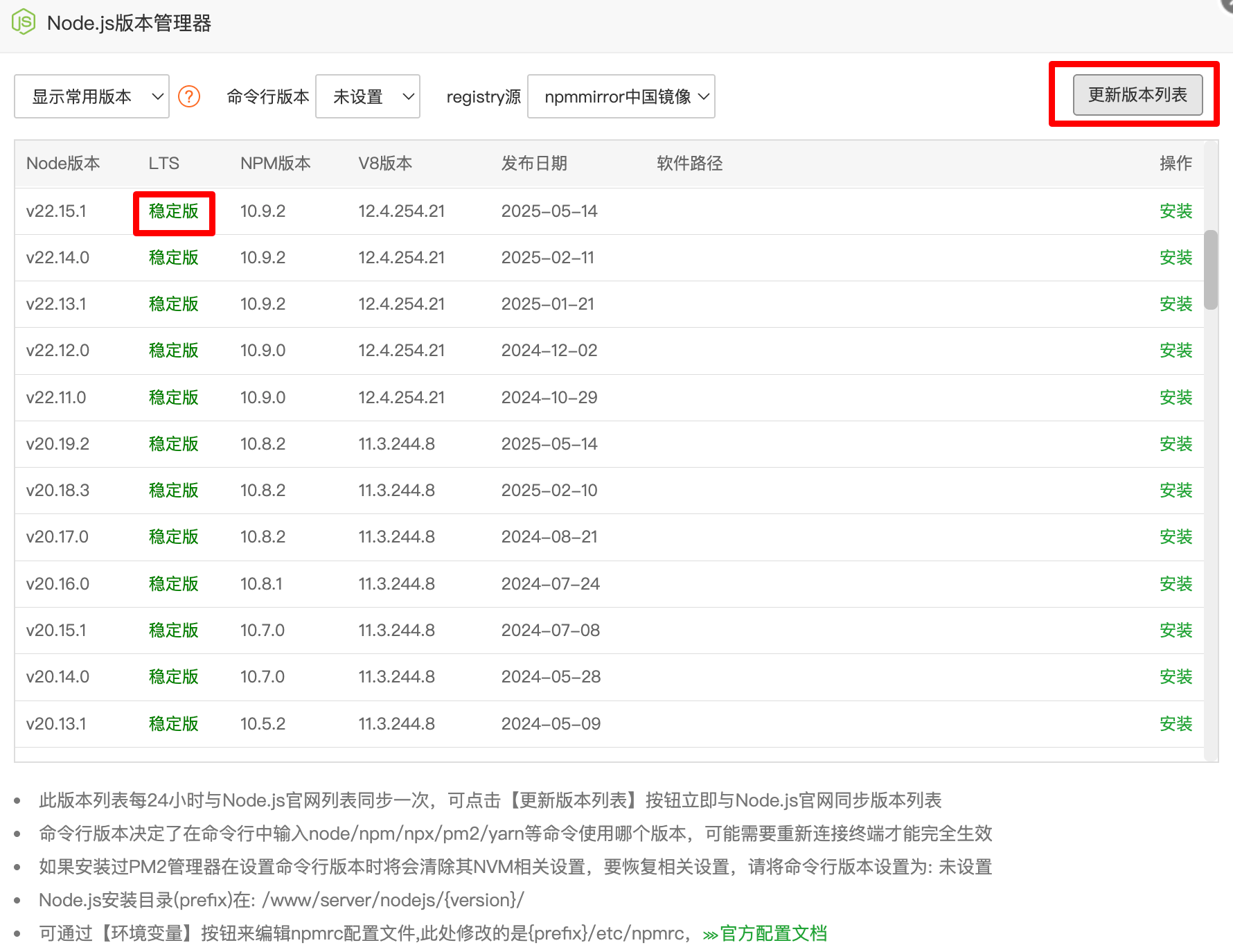The width and height of the screenshot is (1233, 952).
Task: Click release date 2025-02-11 cell
Action: pyautogui.click(x=548, y=258)
